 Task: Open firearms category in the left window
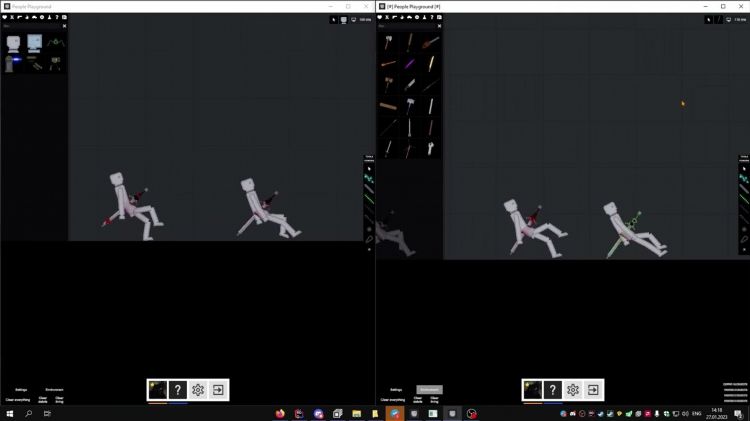click(x=20, y=17)
